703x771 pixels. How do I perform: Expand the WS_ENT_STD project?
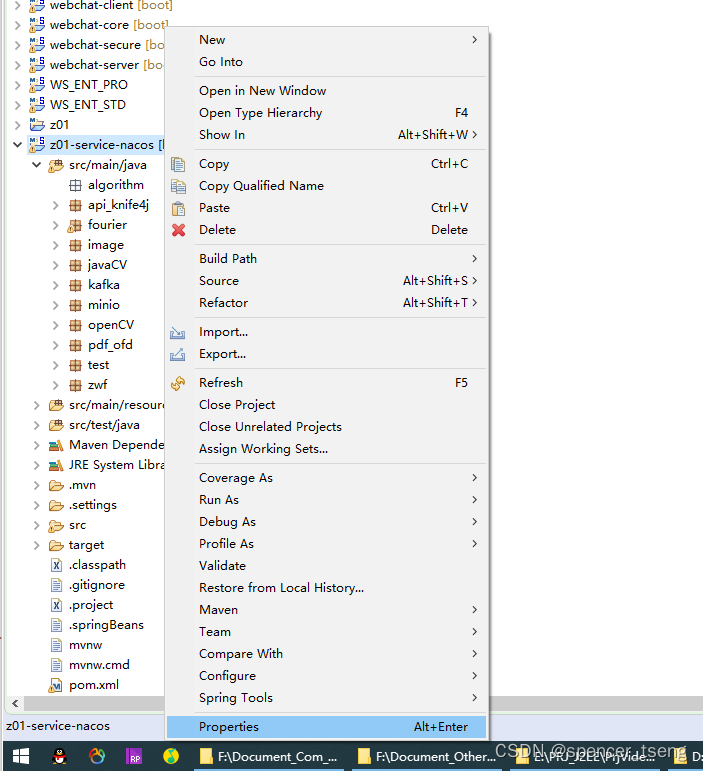click(x=17, y=105)
